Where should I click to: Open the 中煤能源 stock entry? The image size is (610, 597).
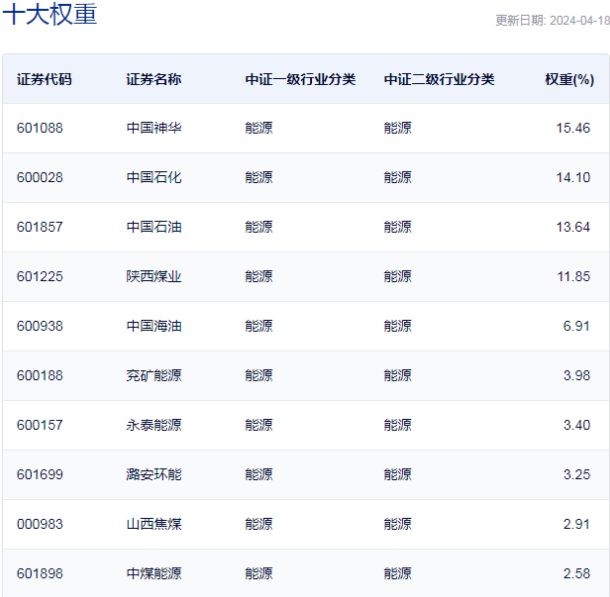tap(154, 573)
